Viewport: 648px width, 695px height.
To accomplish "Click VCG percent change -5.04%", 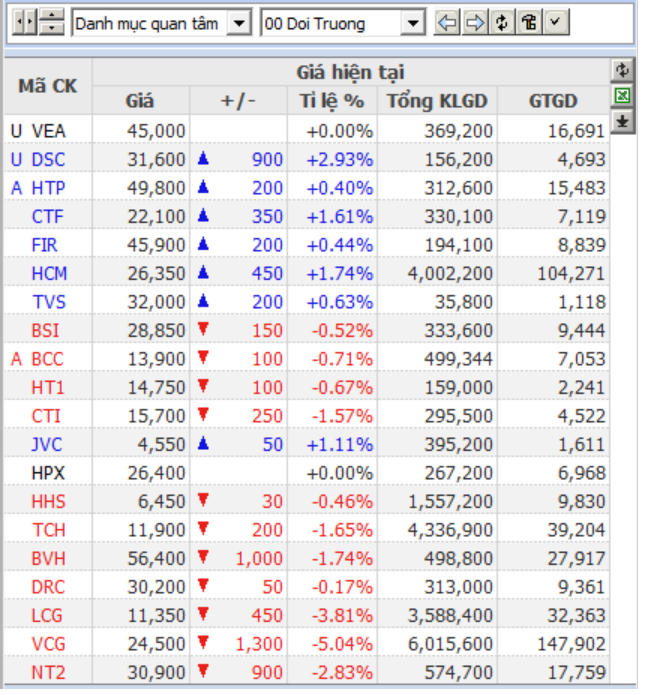I will tap(342, 644).
